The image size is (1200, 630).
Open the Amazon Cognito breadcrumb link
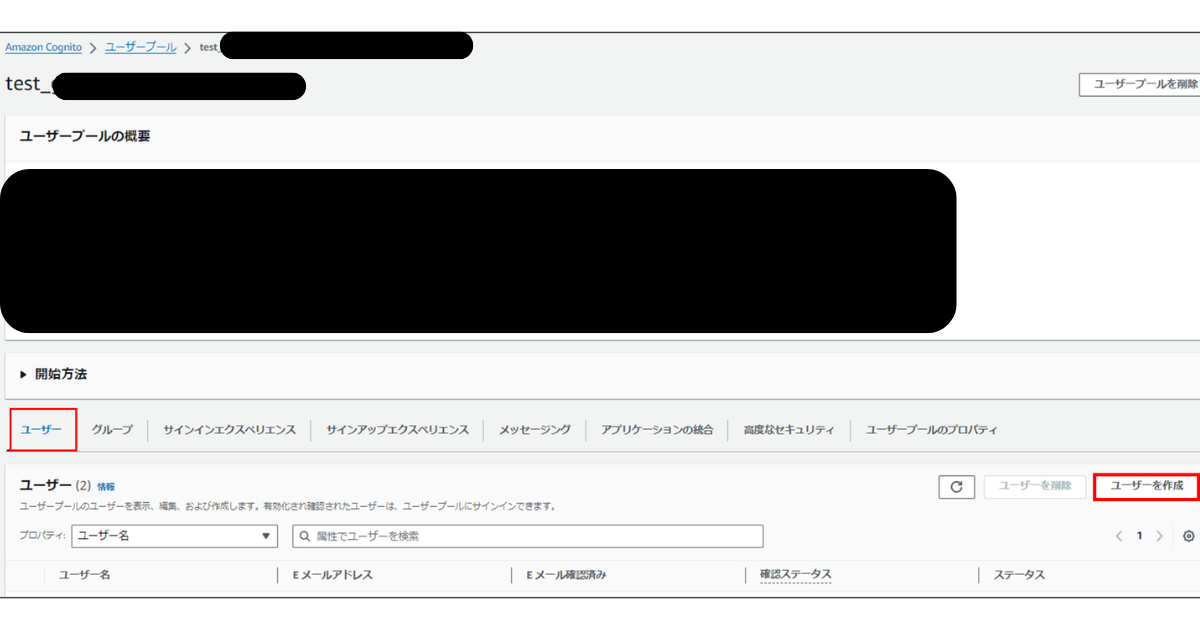[43, 46]
